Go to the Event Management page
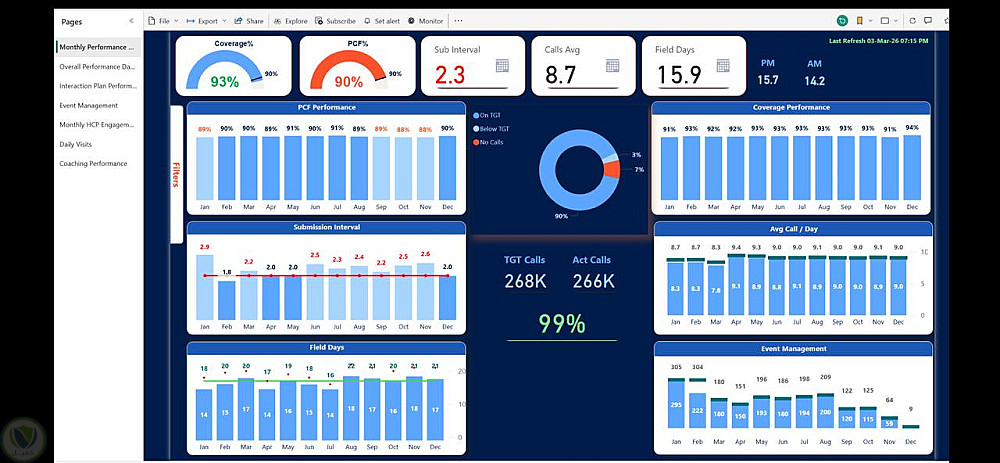The image size is (1000, 463). point(89,105)
